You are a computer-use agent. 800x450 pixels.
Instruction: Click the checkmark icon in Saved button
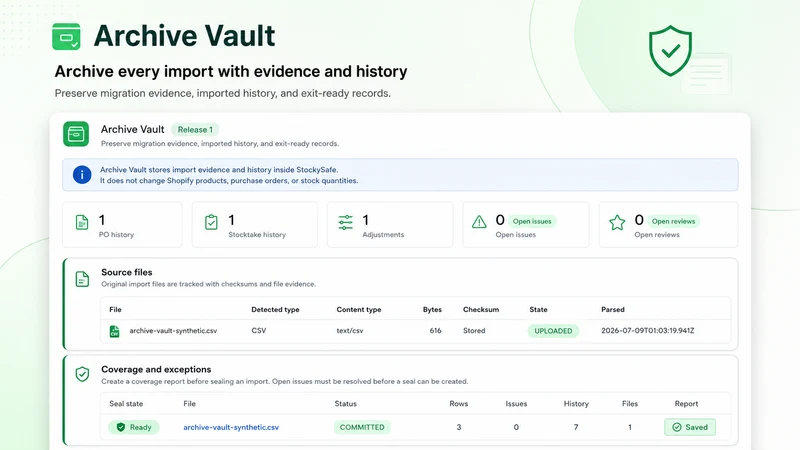[x=677, y=427]
